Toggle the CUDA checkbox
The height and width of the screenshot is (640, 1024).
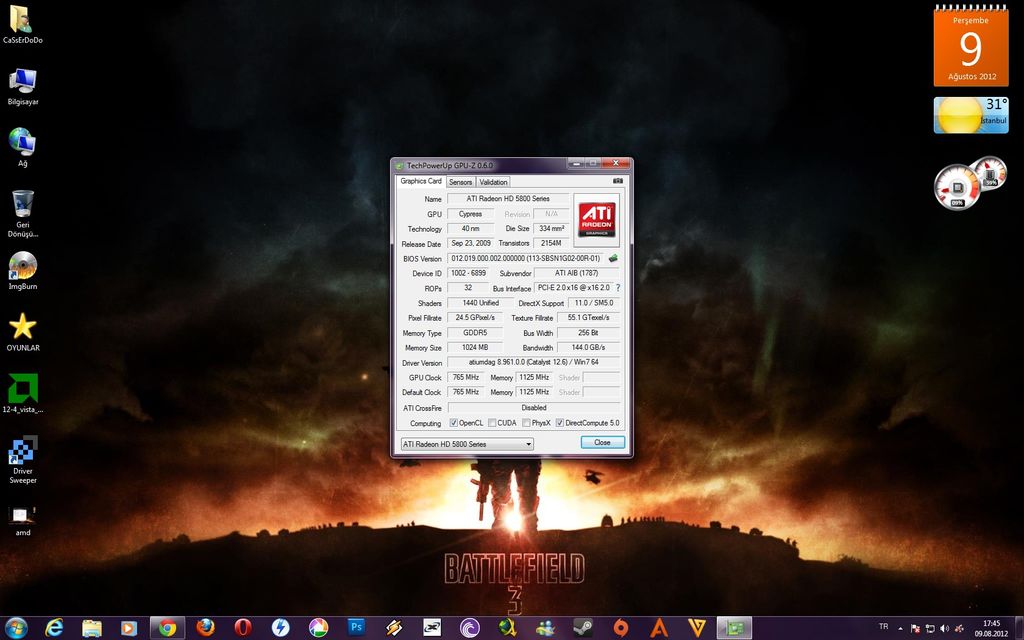point(492,423)
